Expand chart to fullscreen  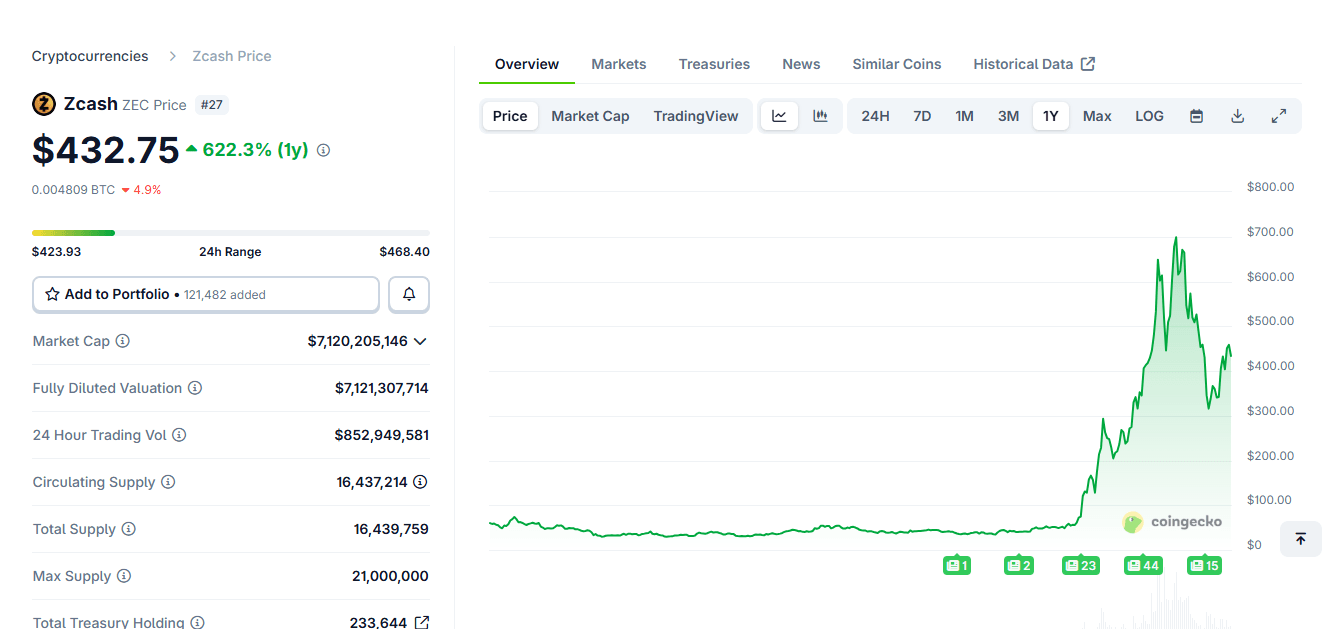pyautogui.click(x=1278, y=116)
